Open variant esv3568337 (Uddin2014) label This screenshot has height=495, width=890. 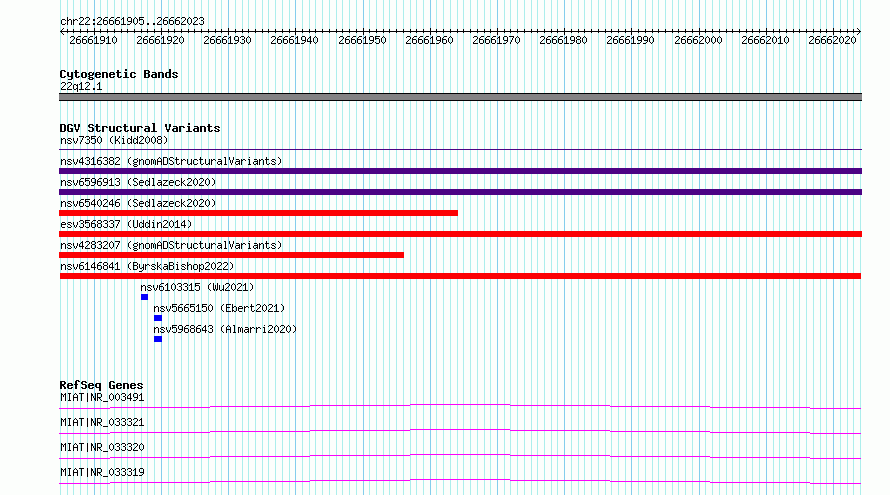(126, 224)
